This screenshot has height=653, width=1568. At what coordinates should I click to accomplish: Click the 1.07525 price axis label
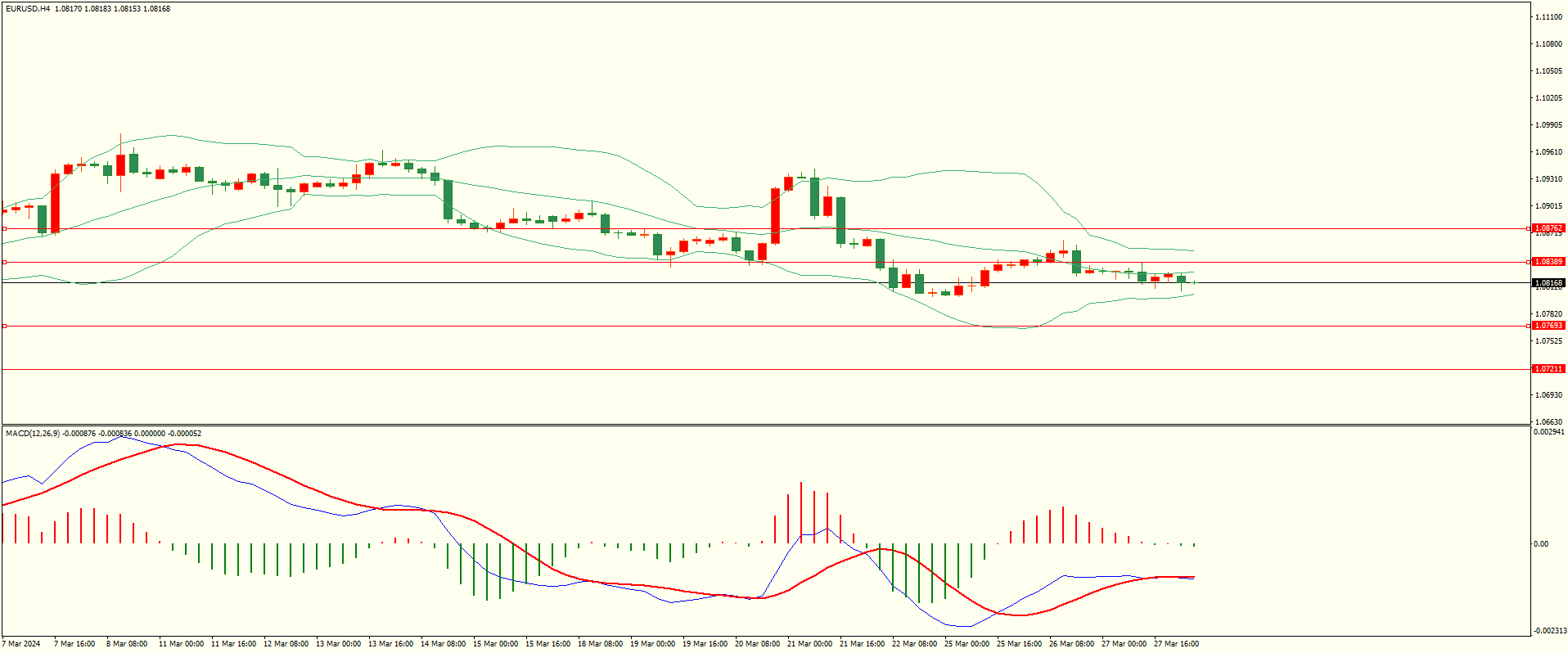(1548, 341)
